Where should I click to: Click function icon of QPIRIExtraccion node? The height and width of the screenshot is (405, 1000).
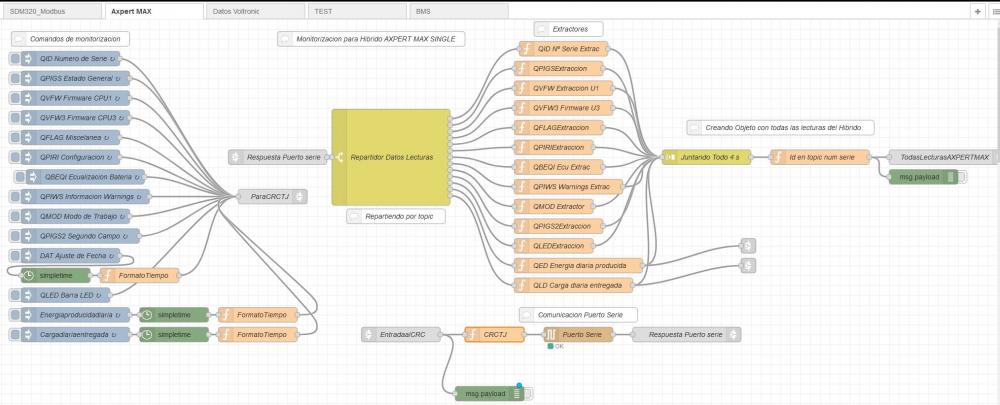point(520,147)
